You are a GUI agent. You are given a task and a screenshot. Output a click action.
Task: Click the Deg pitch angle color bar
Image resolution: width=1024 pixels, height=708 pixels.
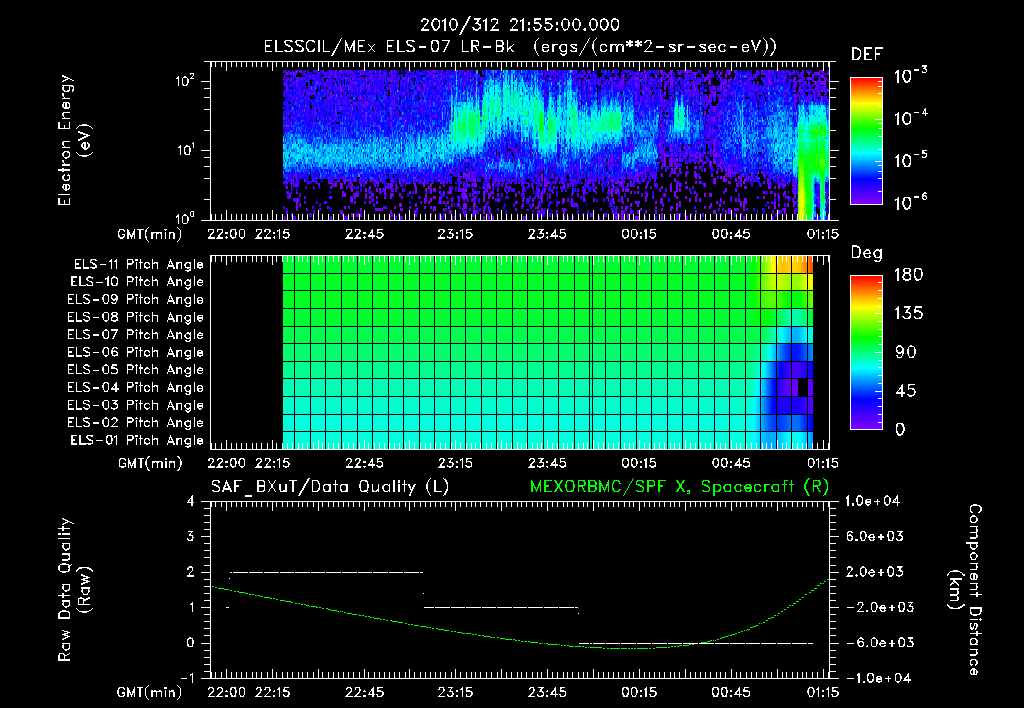866,352
